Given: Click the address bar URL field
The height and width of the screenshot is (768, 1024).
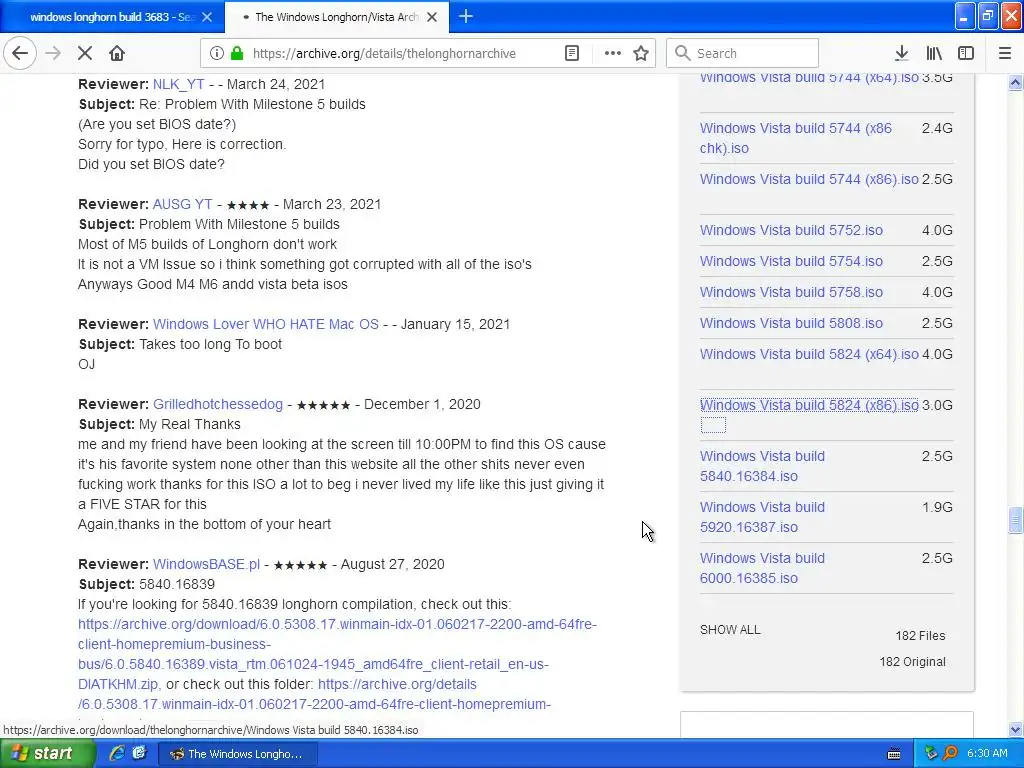Looking at the screenshot, I should 384,54.
